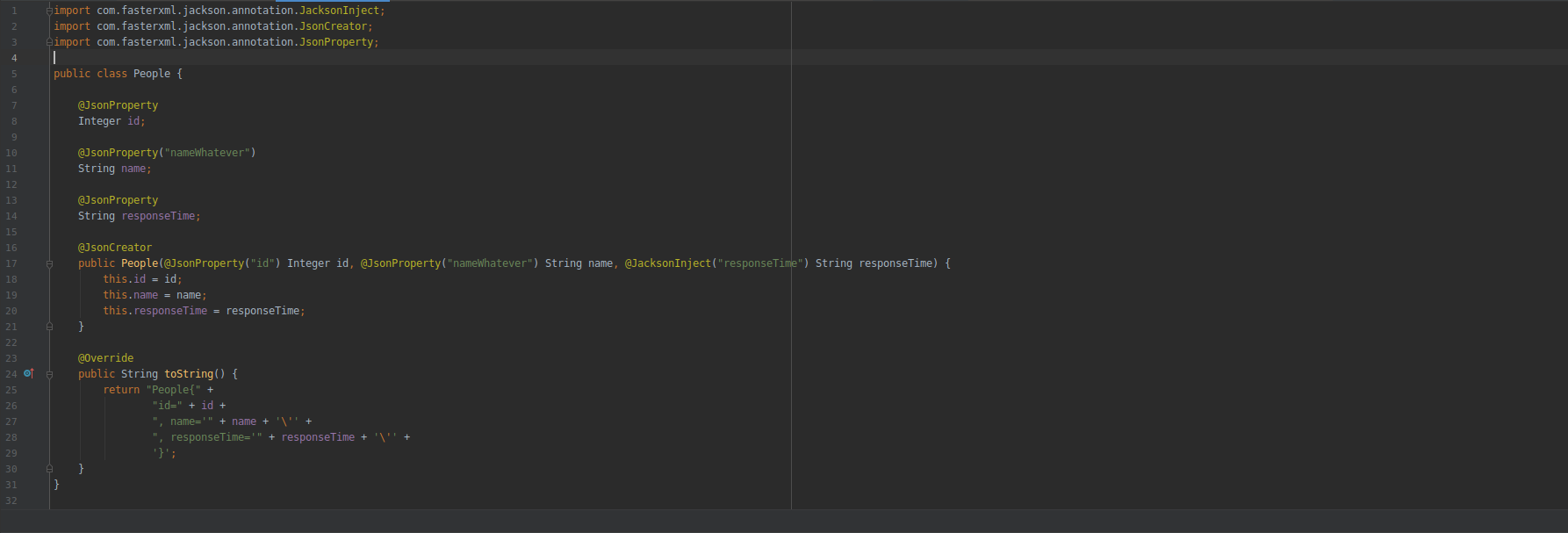The height and width of the screenshot is (533, 1568).
Task: Click JsonCreator in the second import statement
Action: [333, 26]
